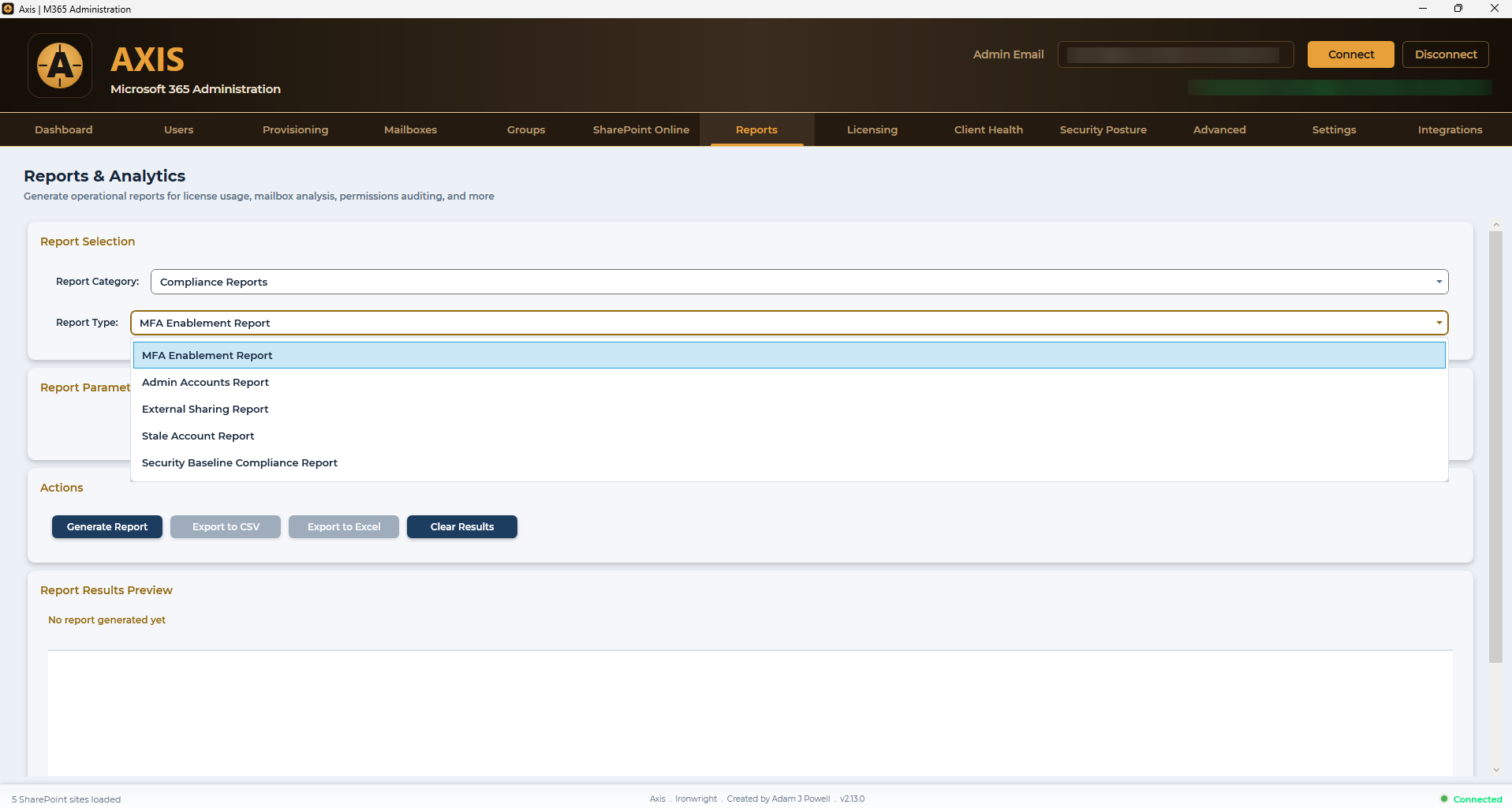The image size is (1512, 812).
Task: Select the Reports tab
Action: tap(756, 129)
